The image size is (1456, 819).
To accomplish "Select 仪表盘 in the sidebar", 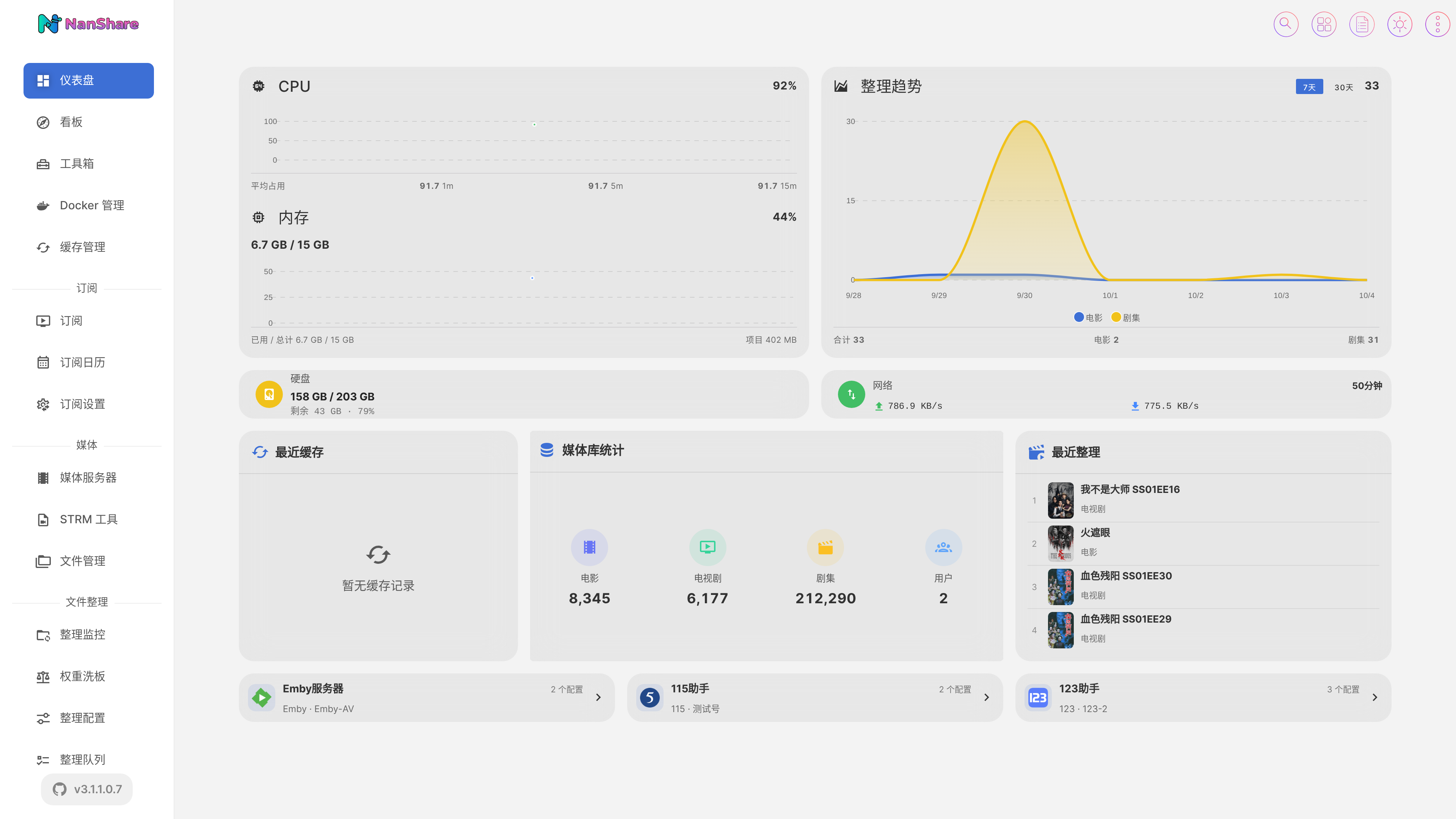I will pyautogui.click(x=89, y=80).
